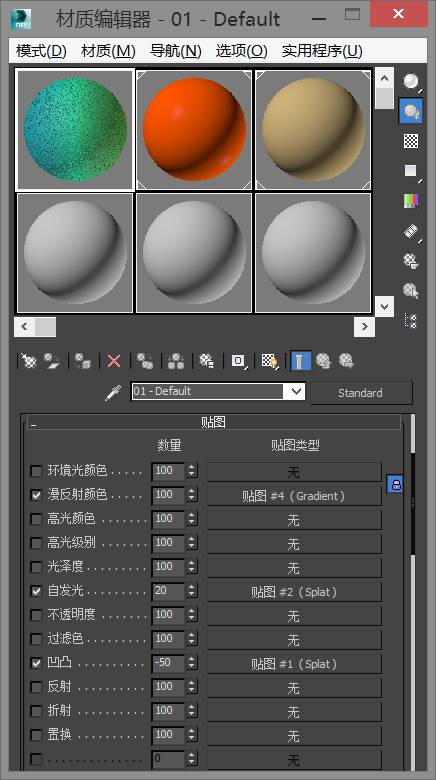The height and width of the screenshot is (780, 436).
Task: Open 贴图 #4 (Gradient) map button
Action: pyautogui.click(x=294, y=496)
